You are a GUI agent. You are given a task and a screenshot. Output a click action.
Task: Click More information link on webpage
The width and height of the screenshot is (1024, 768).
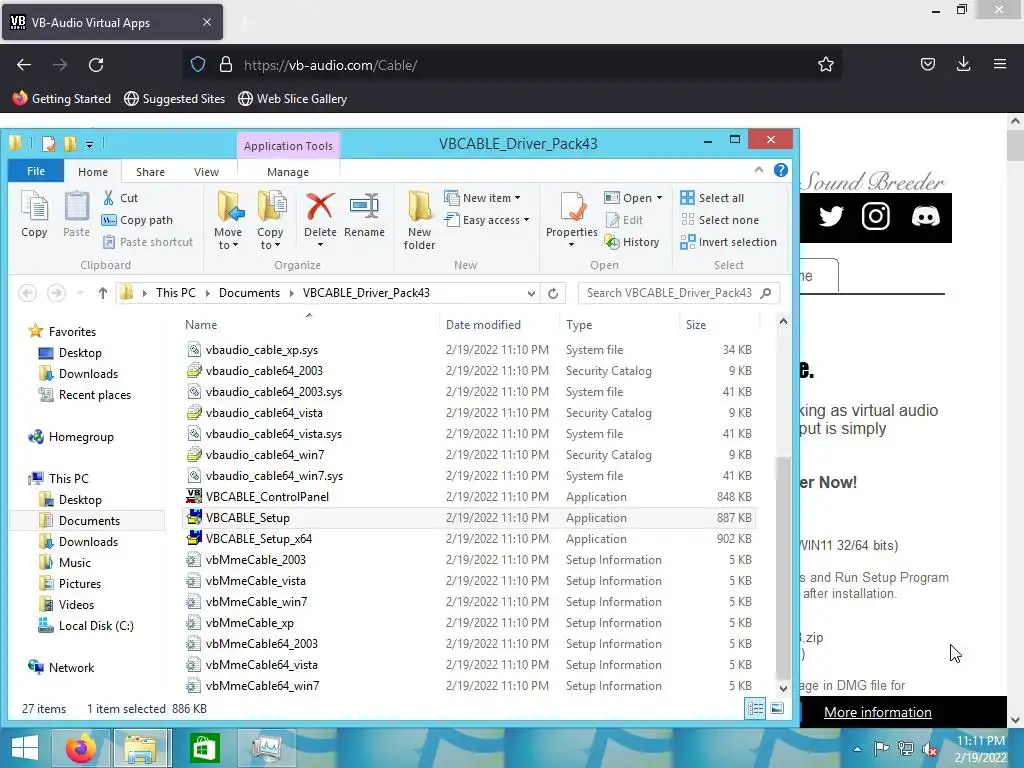(x=877, y=712)
